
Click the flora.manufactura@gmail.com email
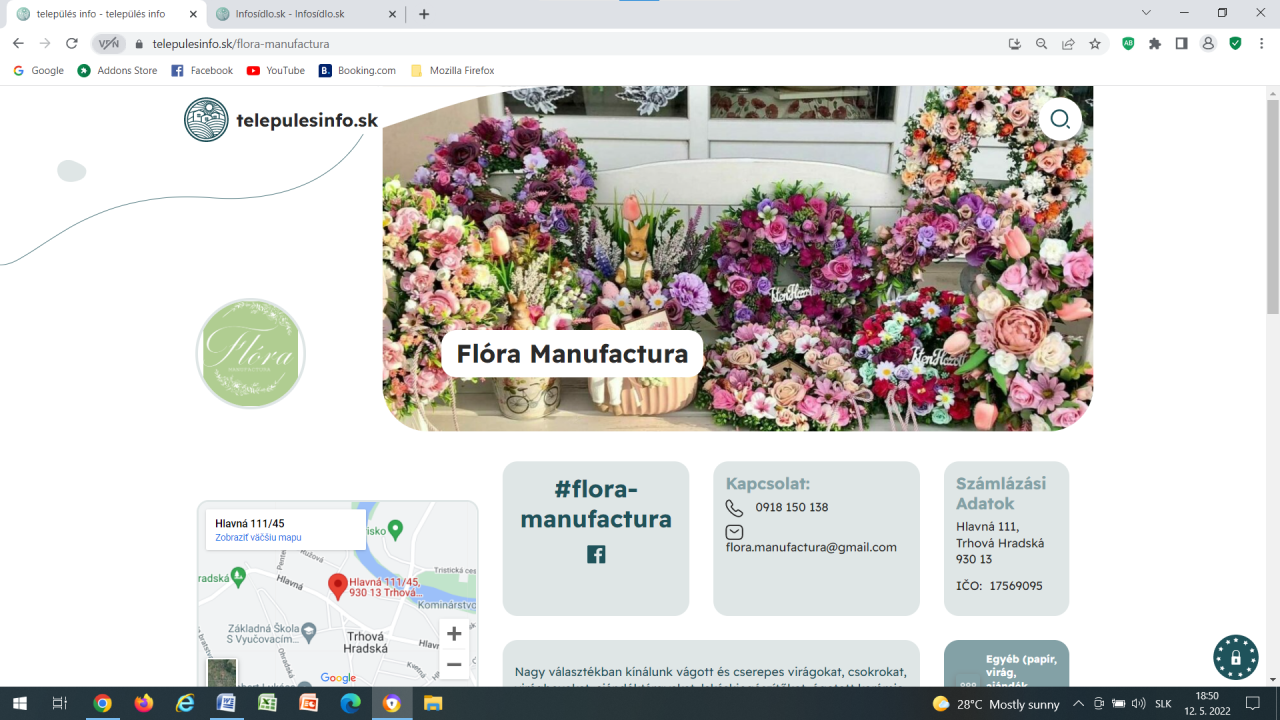coord(811,547)
